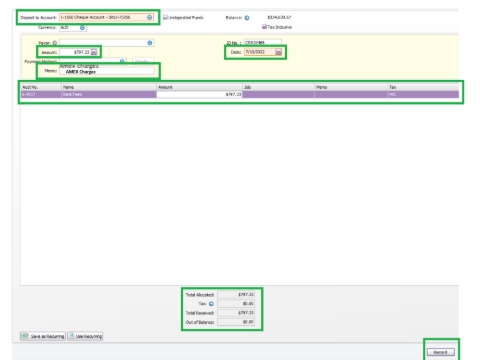Viewport: 480px width, 360px height.
Task: Click the tax code cell in Bank Fees row
Action: point(423,94)
